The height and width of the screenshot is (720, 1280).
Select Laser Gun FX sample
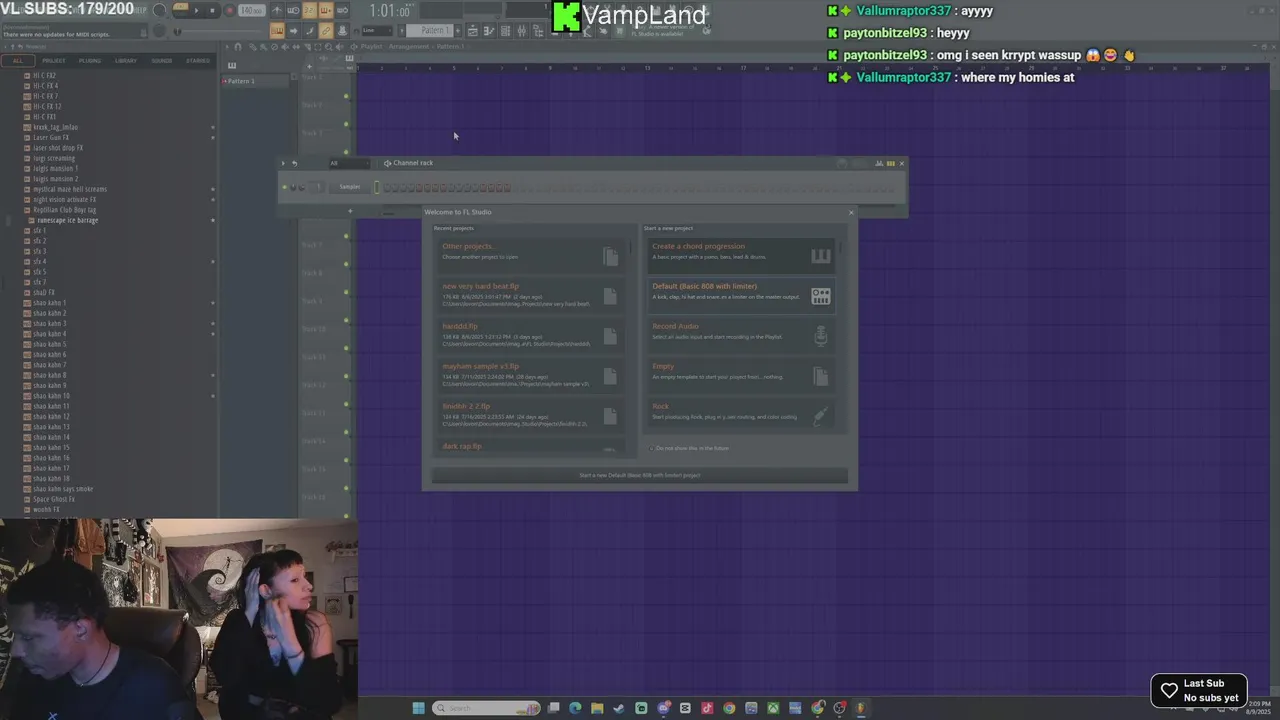[51, 137]
